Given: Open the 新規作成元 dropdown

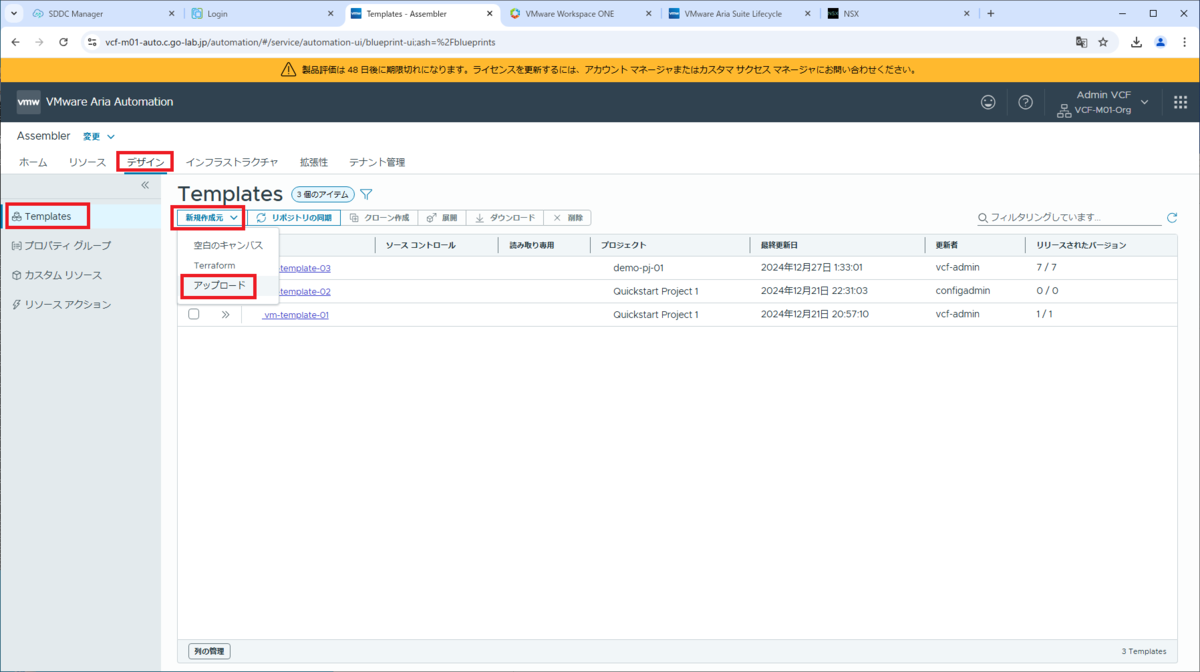Looking at the screenshot, I should point(211,217).
